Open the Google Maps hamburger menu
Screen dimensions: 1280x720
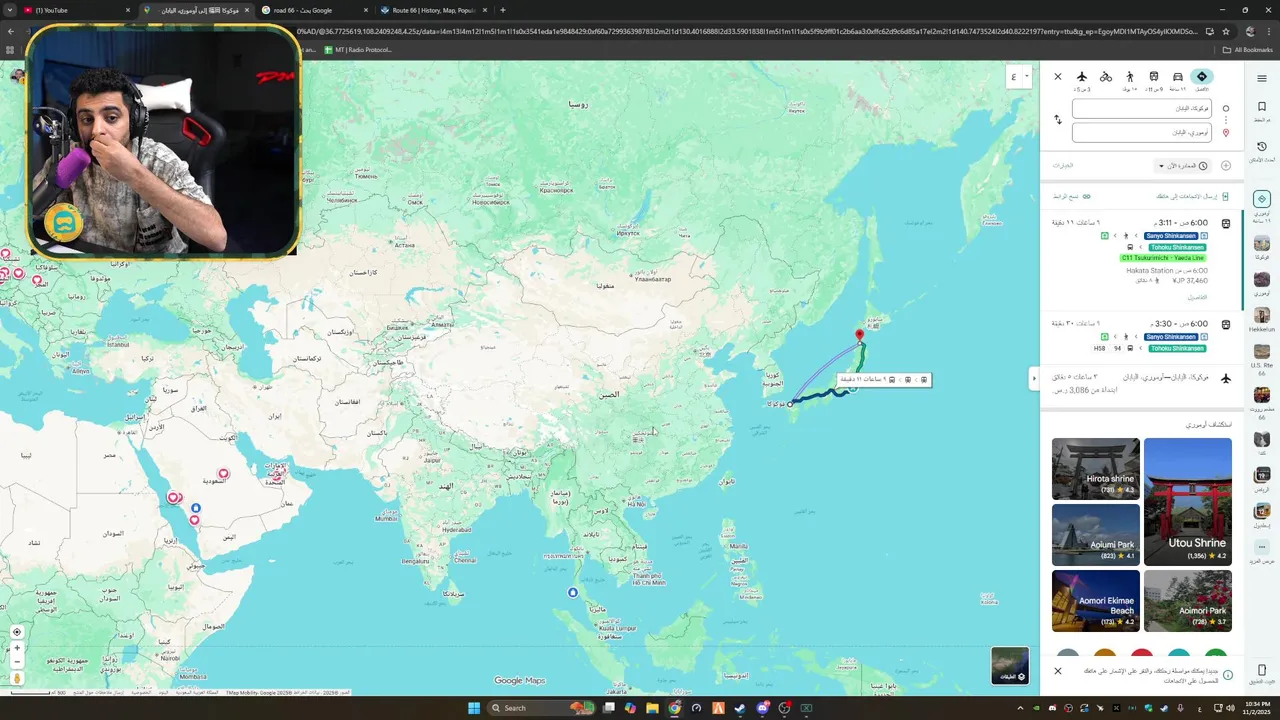(1261, 78)
